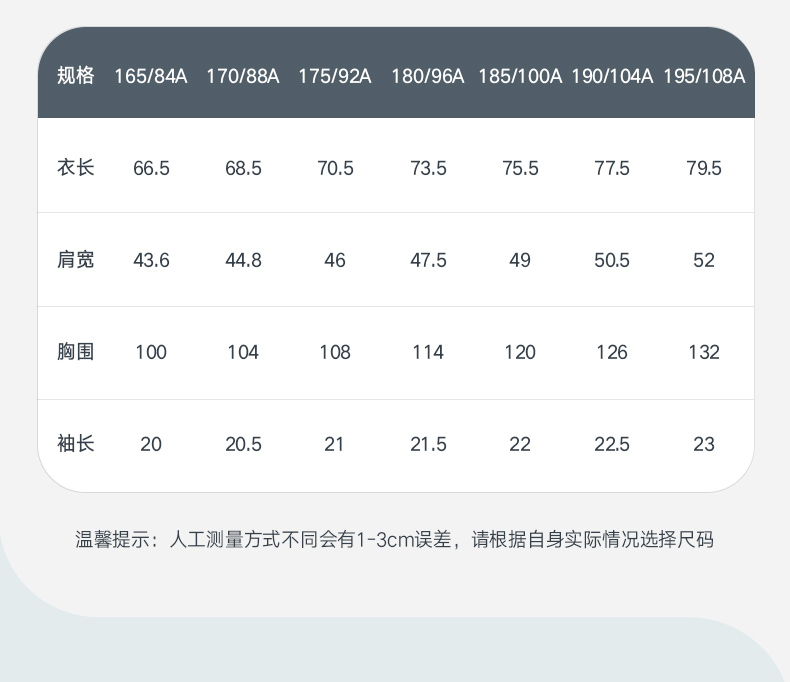This screenshot has width=790, height=682.
Task: Click the 66.5 garment length value
Action: pos(151,168)
